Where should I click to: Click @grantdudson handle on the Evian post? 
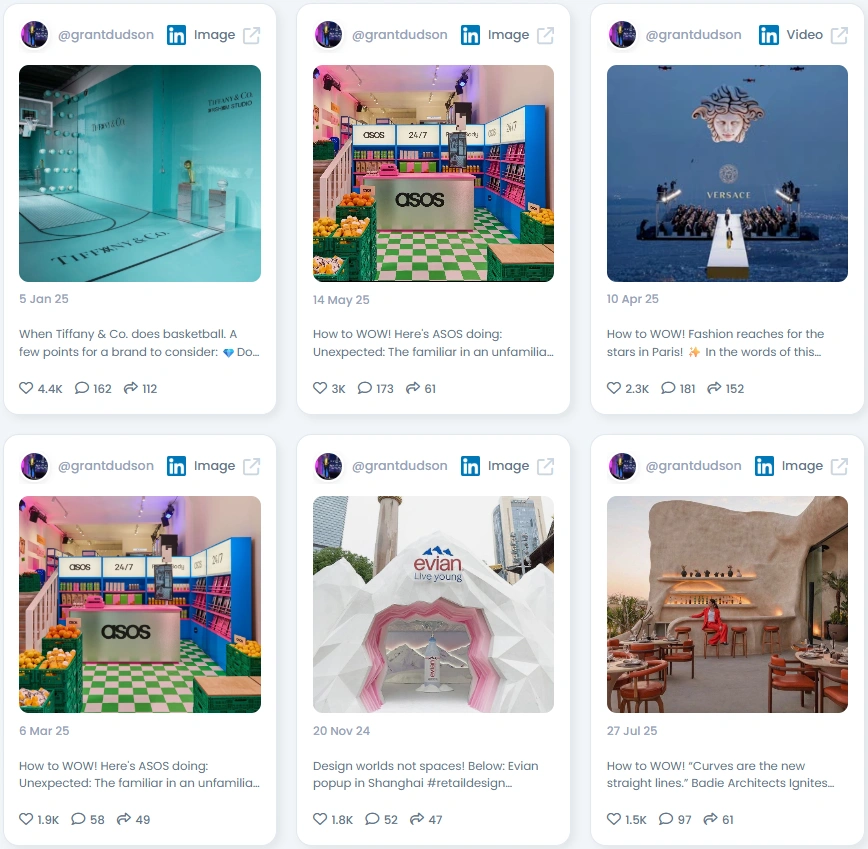400,466
